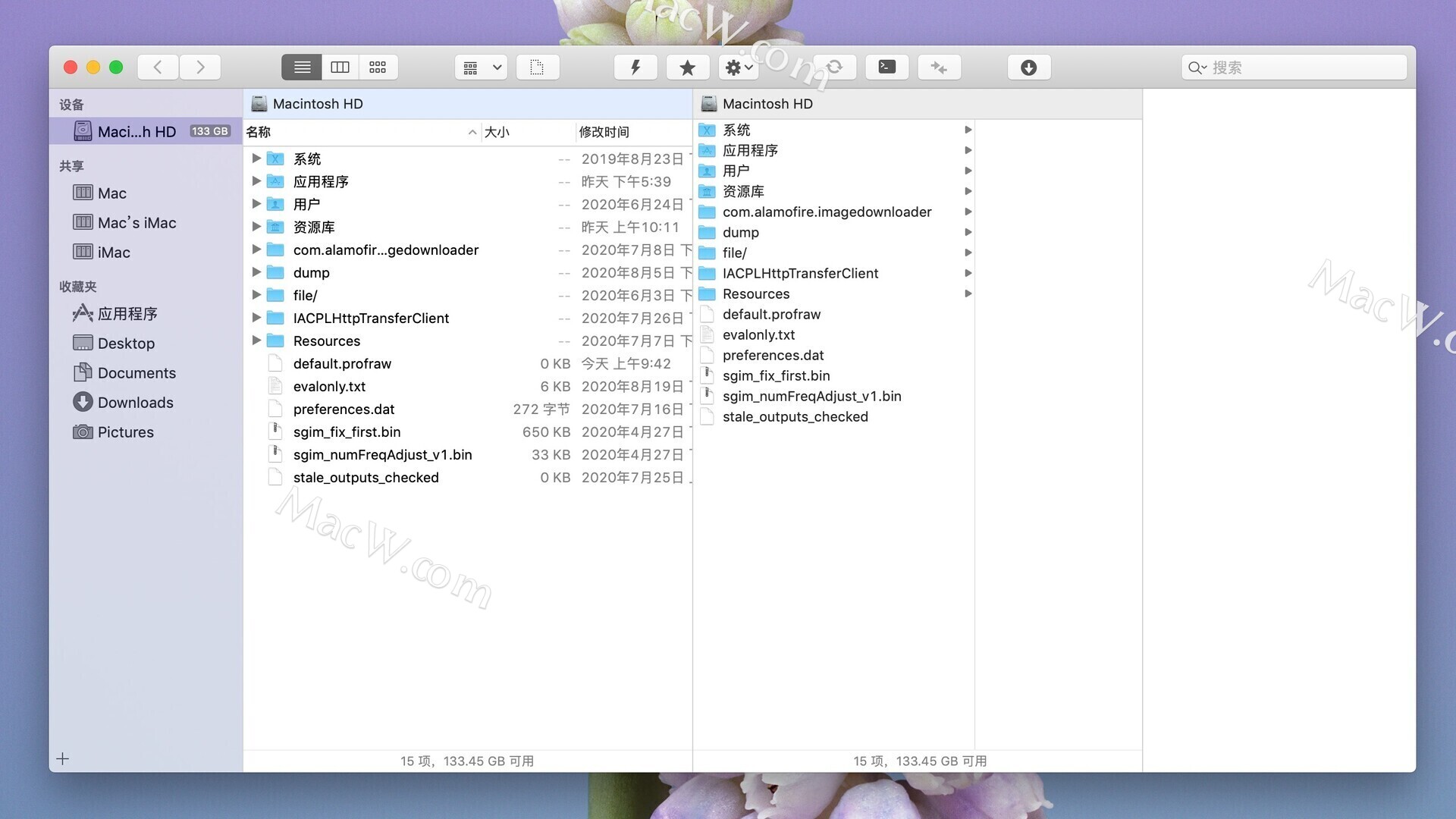Open 应用程序 favorite in the sidebar
Viewport: 1456px width, 819px height.
click(115, 314)
